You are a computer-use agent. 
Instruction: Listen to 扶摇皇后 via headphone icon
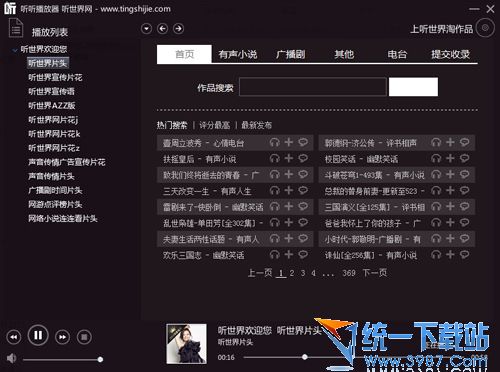274,159
